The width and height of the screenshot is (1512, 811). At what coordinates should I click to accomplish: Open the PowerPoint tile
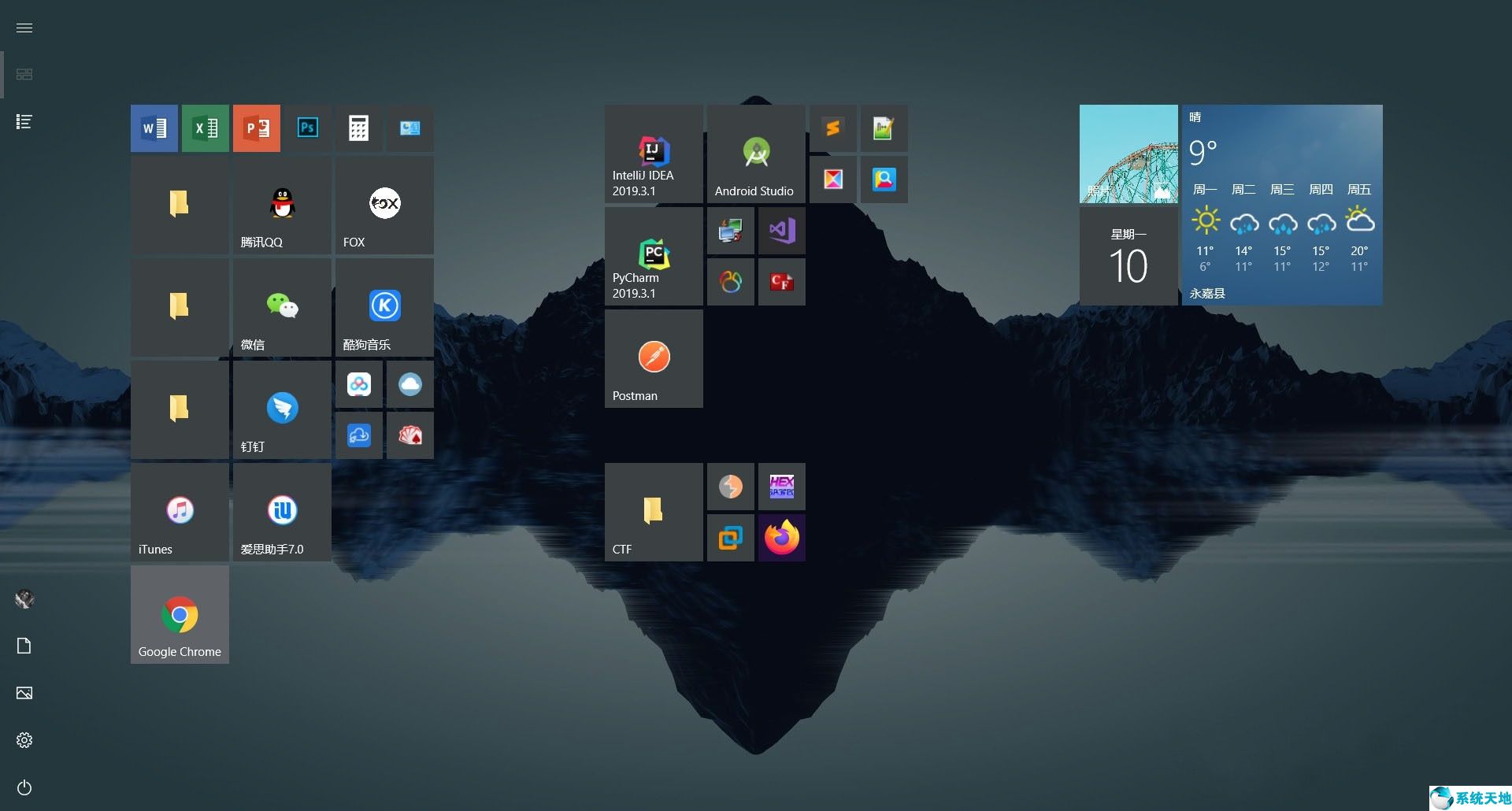[x=257, y=128]
